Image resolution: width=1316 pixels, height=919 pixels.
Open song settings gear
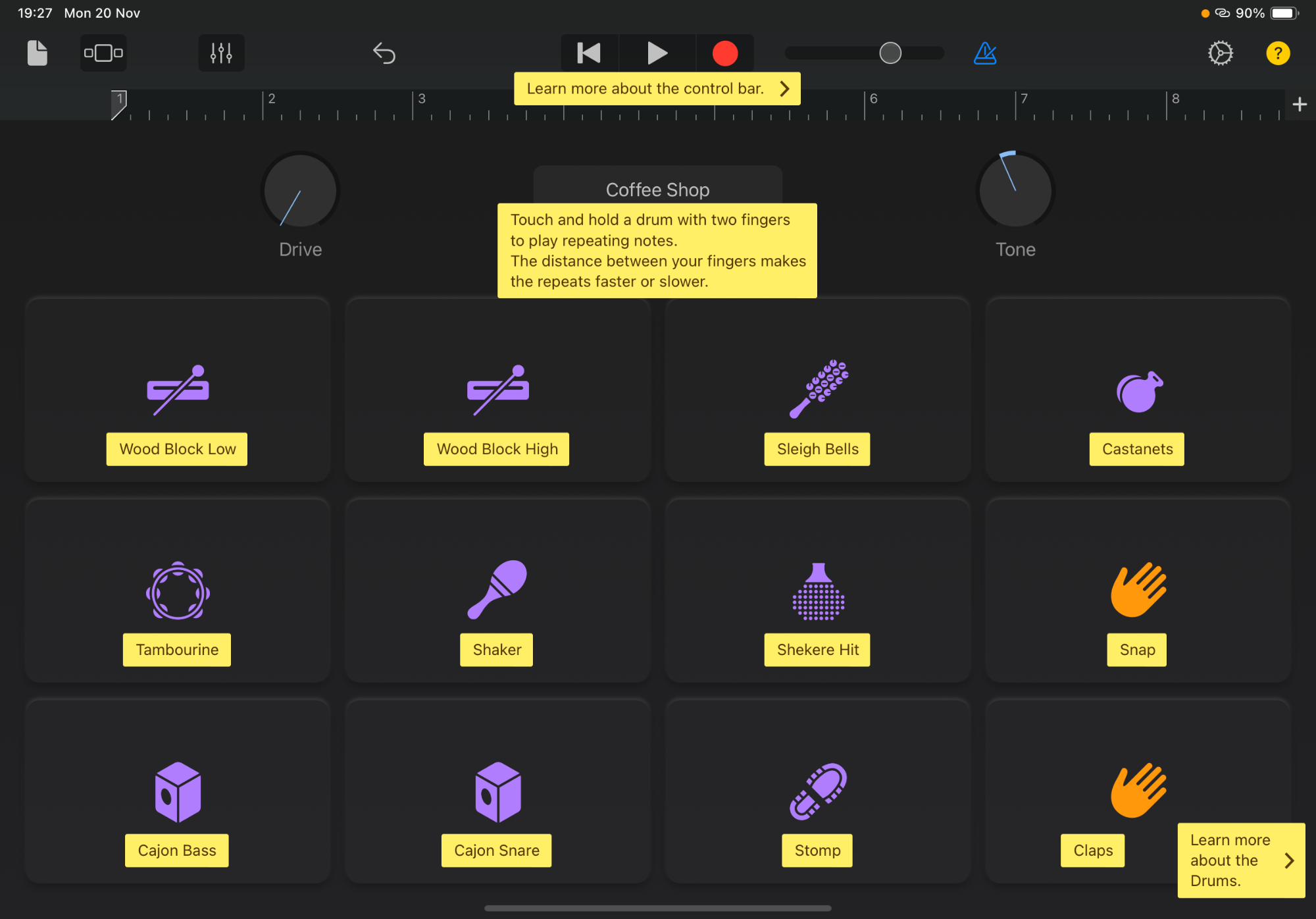[x=1221, y=53]
